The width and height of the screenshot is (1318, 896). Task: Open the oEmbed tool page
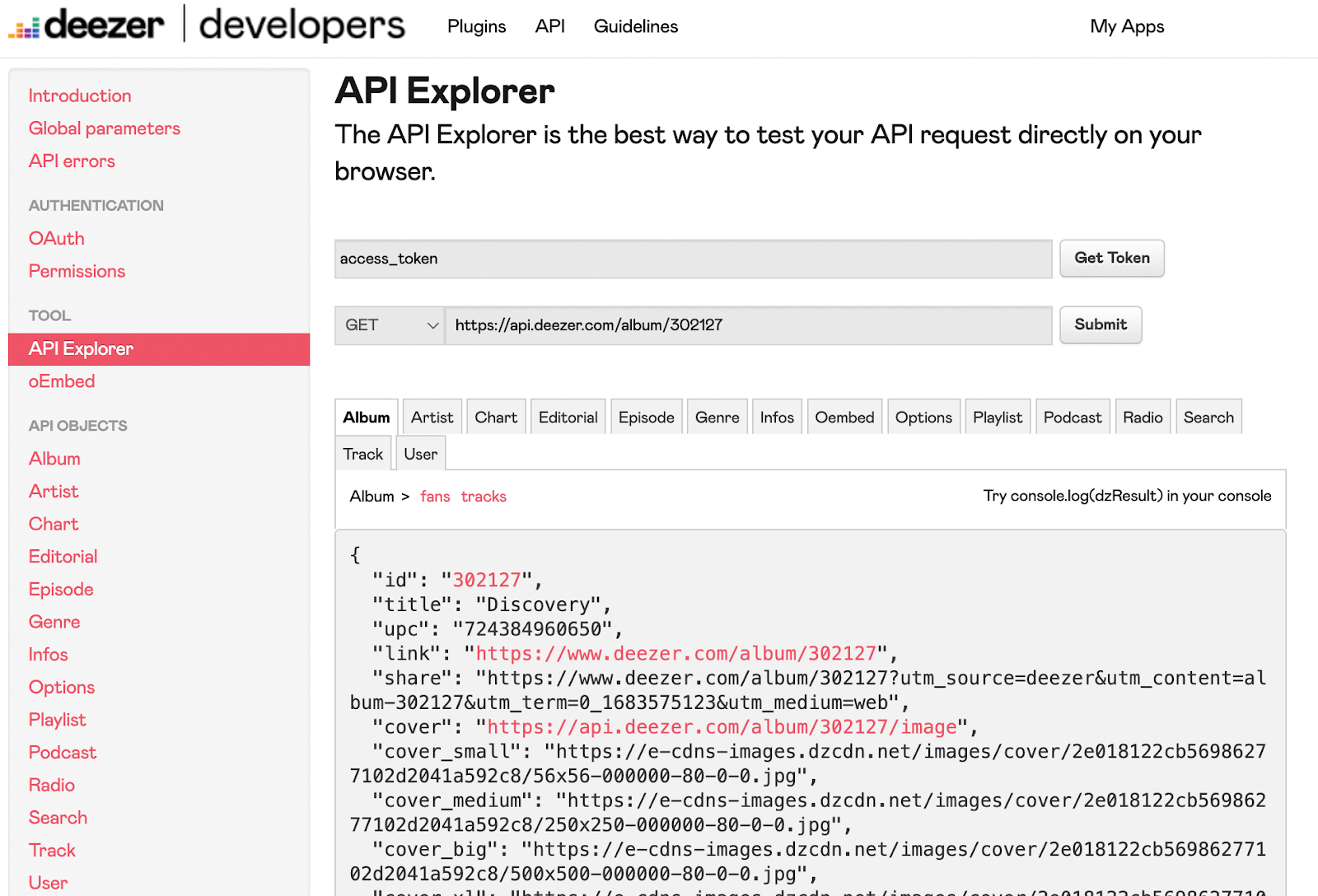pyautogui.click(x=62, y=381)
